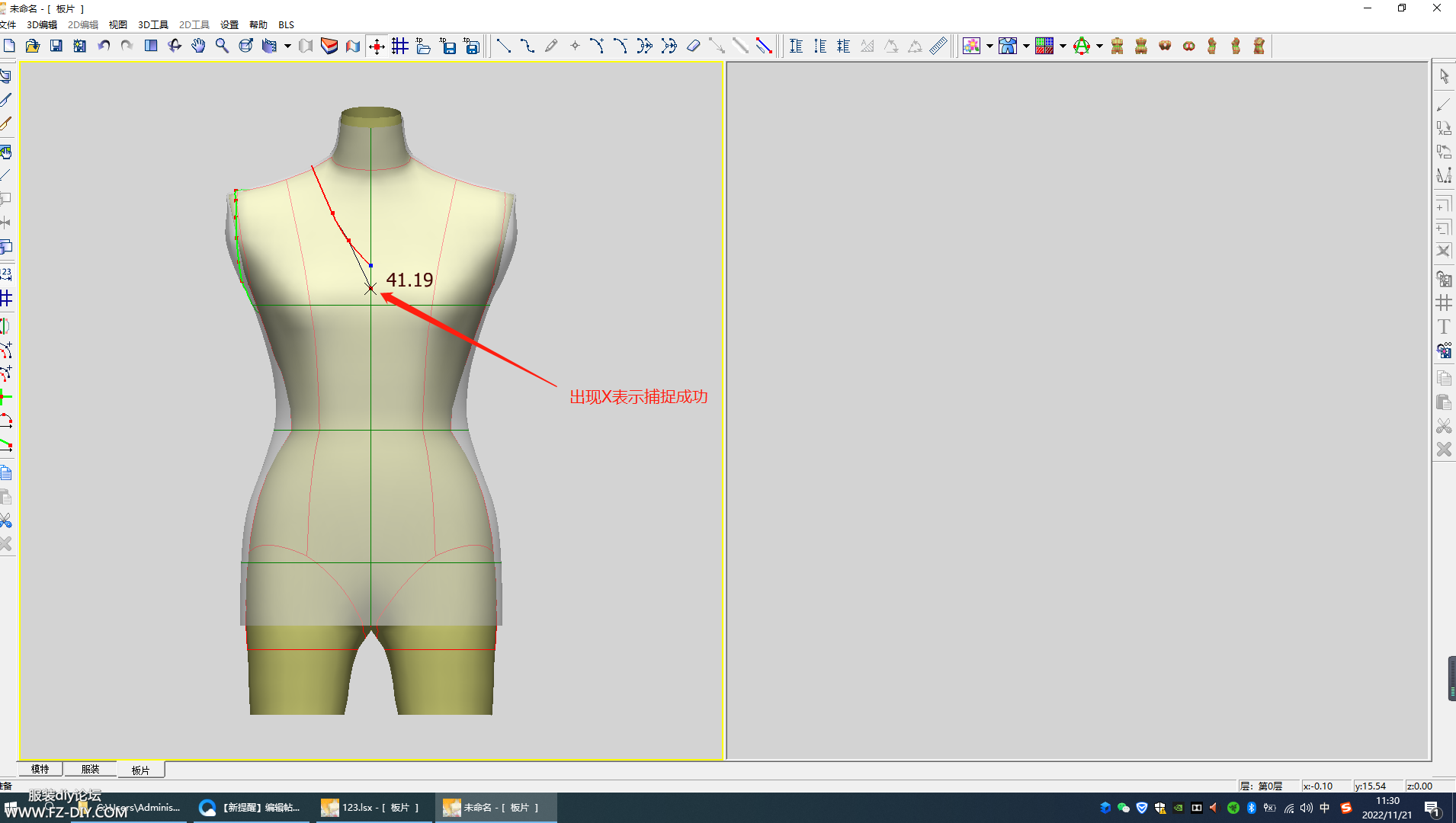The width and height of the screenshot is (1456, 823).
Task: Switch to top mannequin view
Action: tap(1165, 46)
